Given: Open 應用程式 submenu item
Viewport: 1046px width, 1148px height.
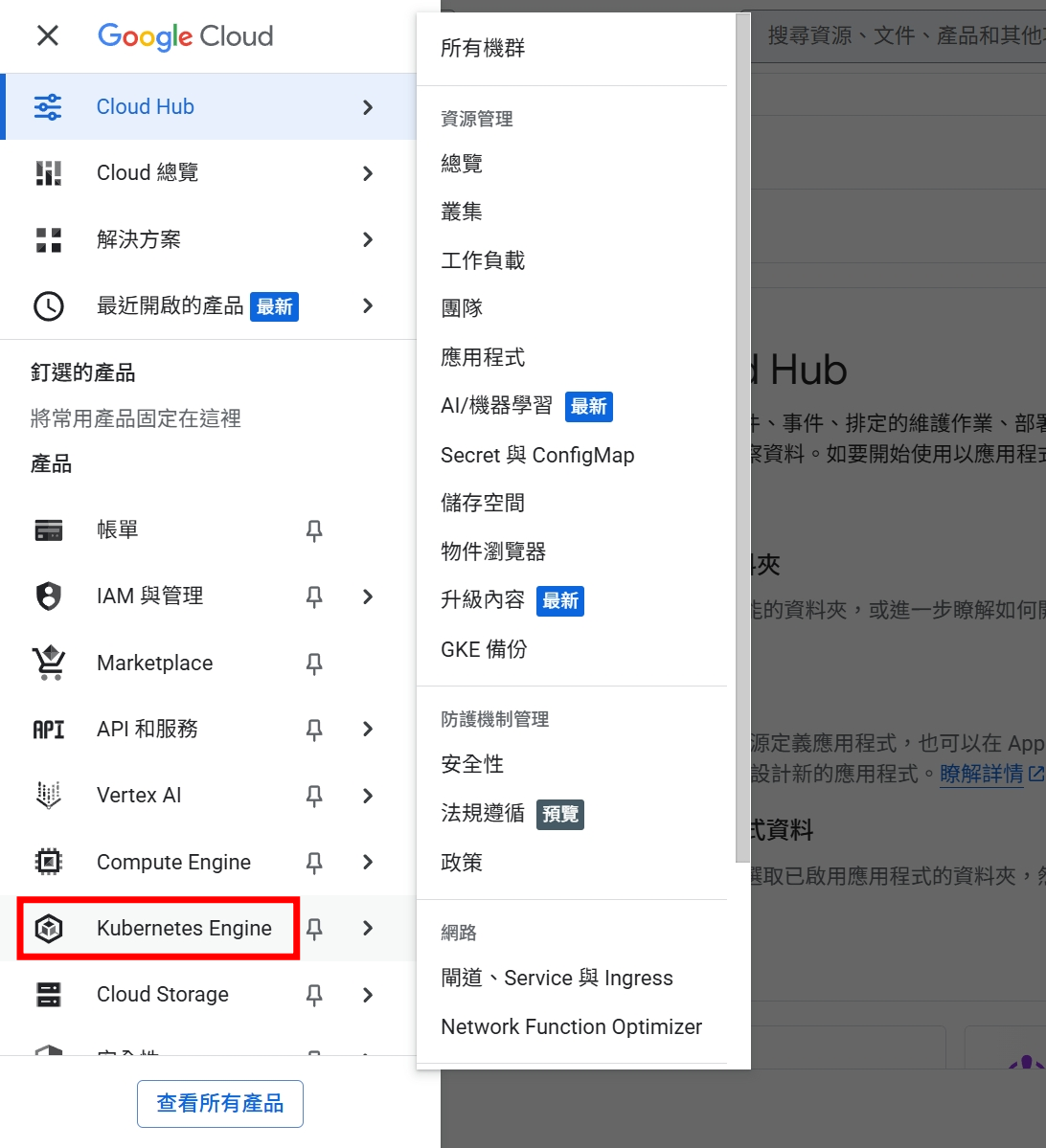Looking at the screenshot, I should click(x=483, y=357).
